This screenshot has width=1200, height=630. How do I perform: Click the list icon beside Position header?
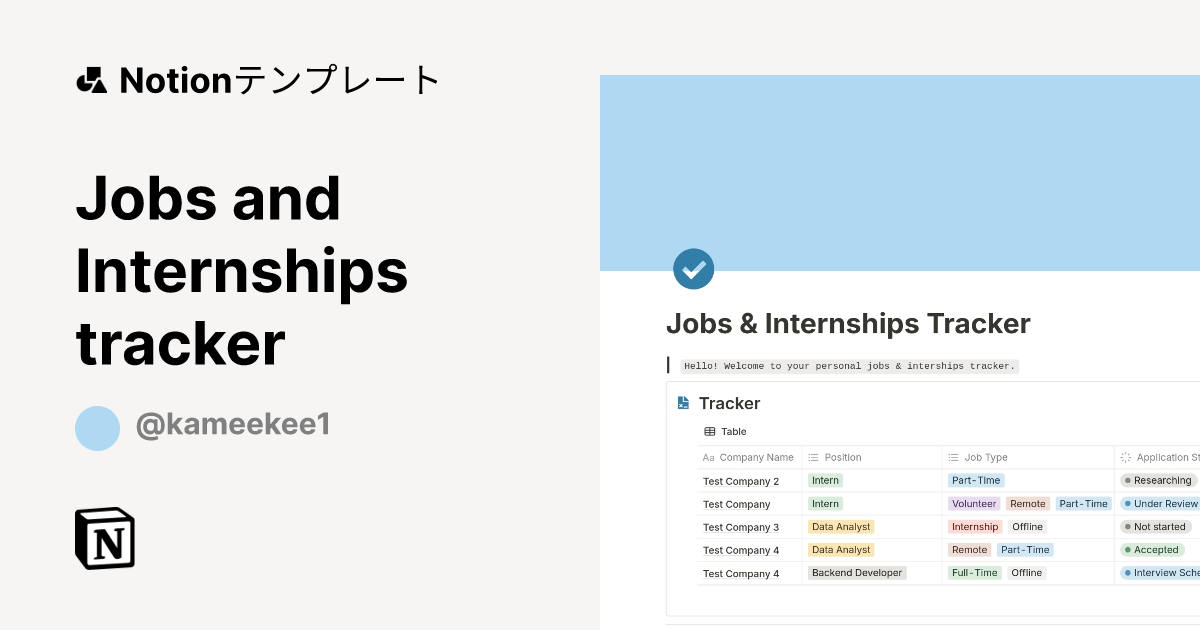[815, 457]
